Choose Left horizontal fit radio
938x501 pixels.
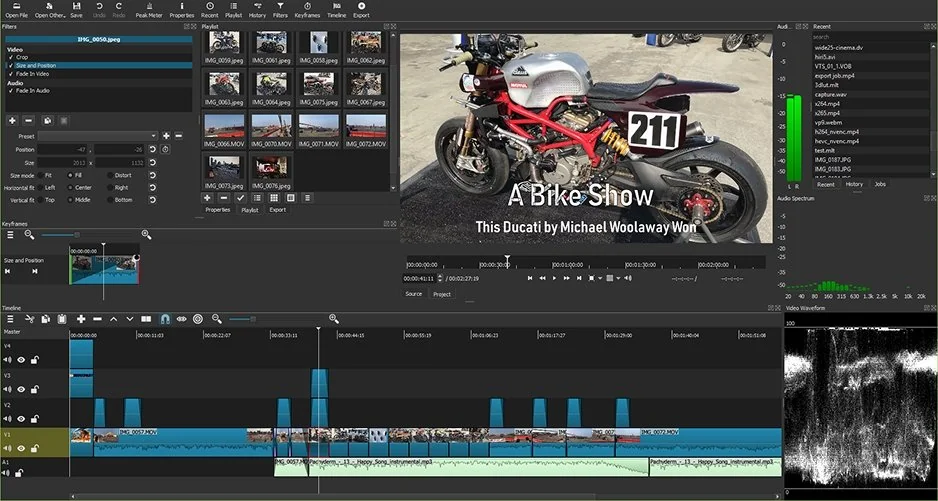point(40,187)
